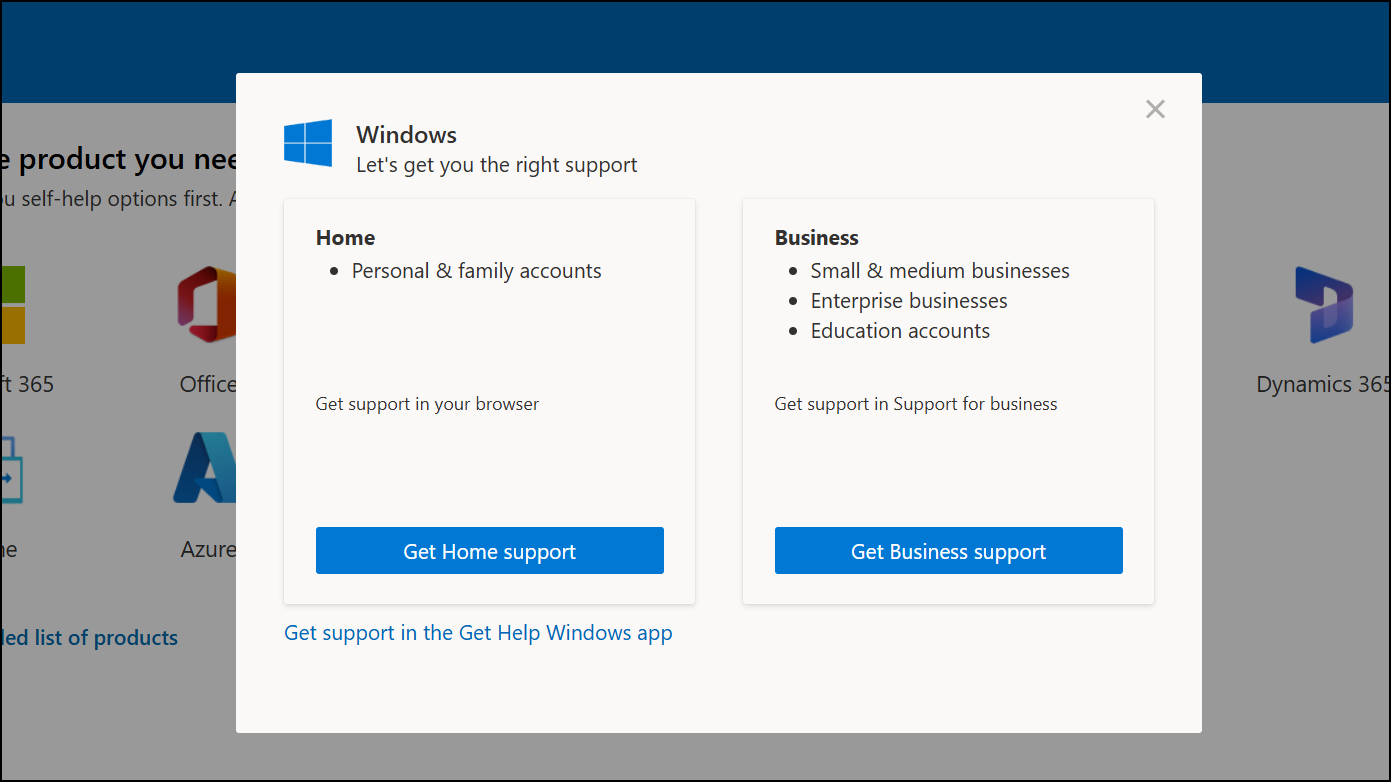The image size is (1391, 782).
Task: Click "Small & medium businesses" text
Action: 940,271
